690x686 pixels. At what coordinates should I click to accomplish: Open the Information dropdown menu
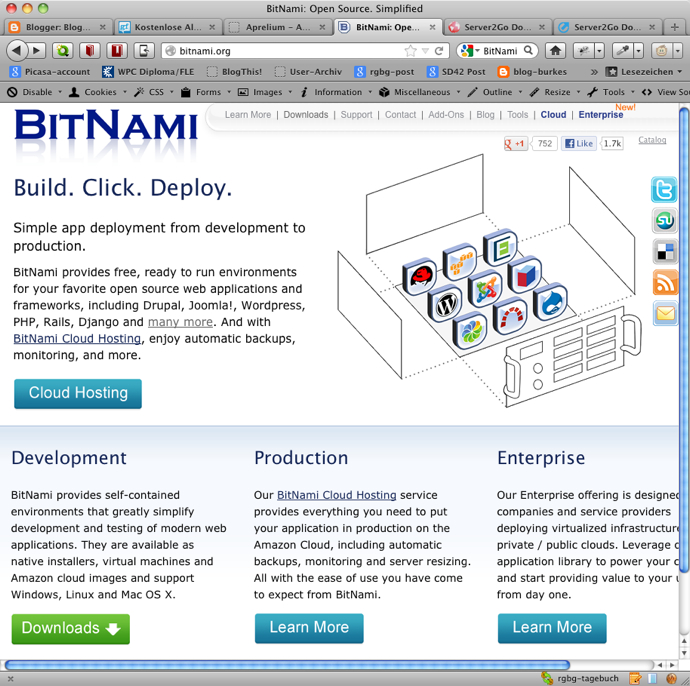point(338,92)
